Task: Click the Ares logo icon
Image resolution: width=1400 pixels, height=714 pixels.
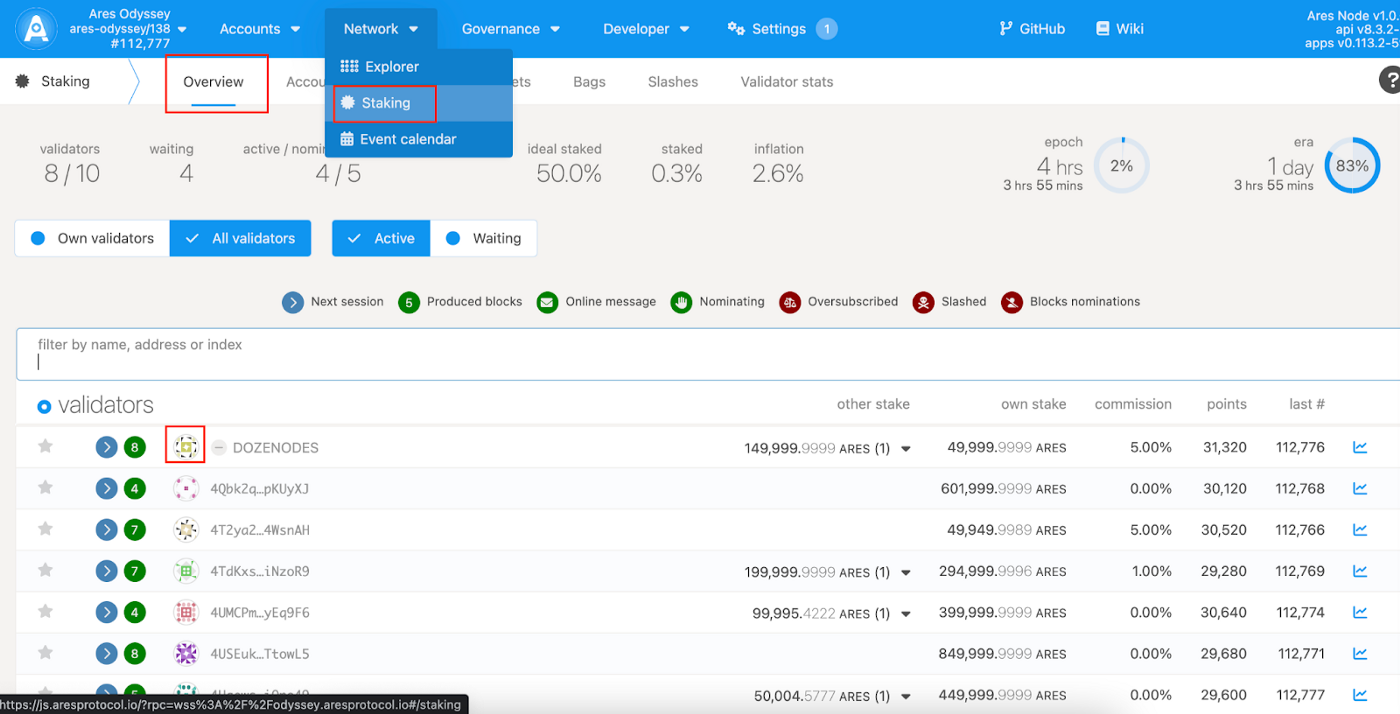Action: tap(37, 29)
